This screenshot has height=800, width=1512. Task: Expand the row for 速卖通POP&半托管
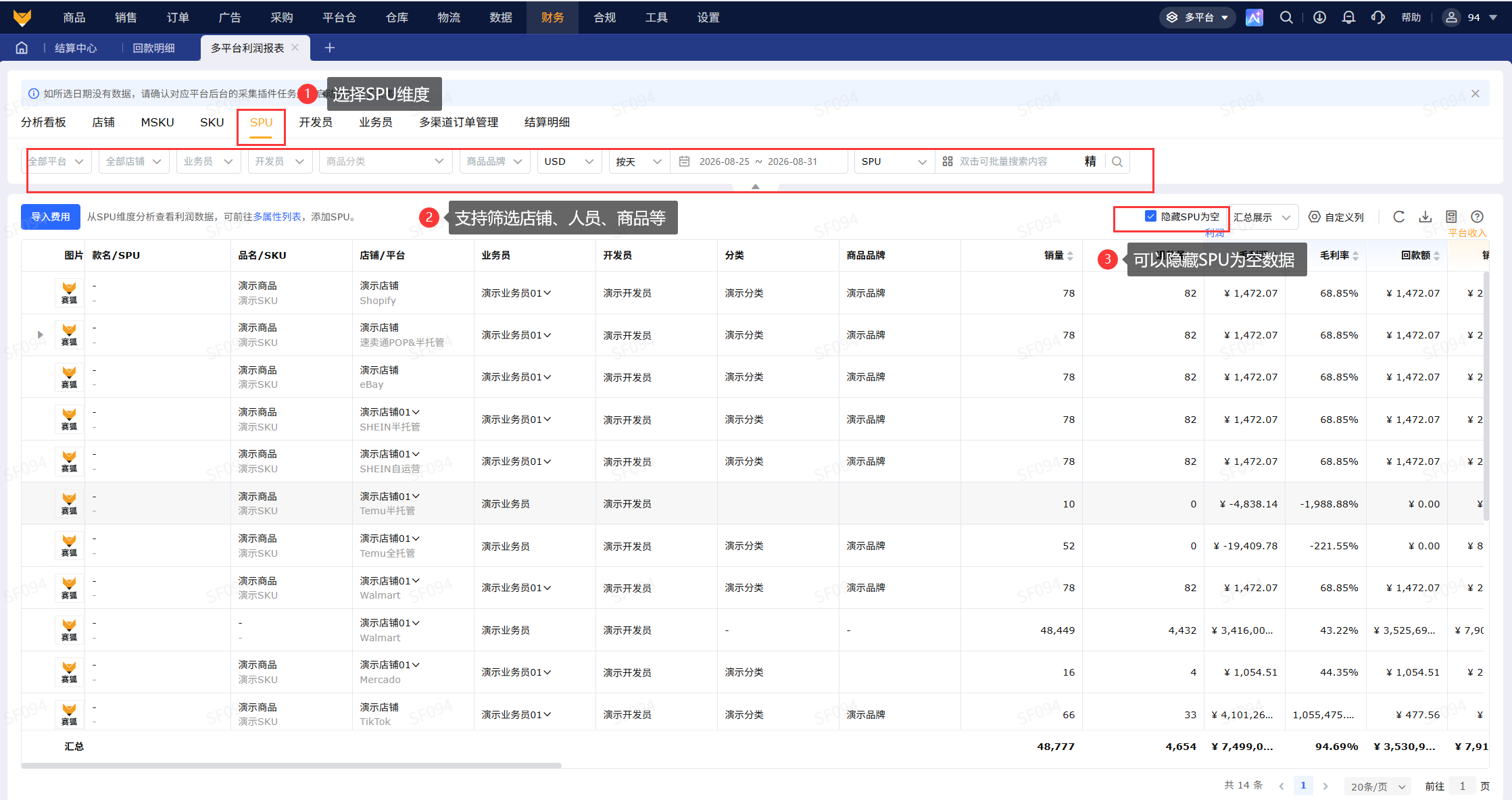tap(41, 335)
